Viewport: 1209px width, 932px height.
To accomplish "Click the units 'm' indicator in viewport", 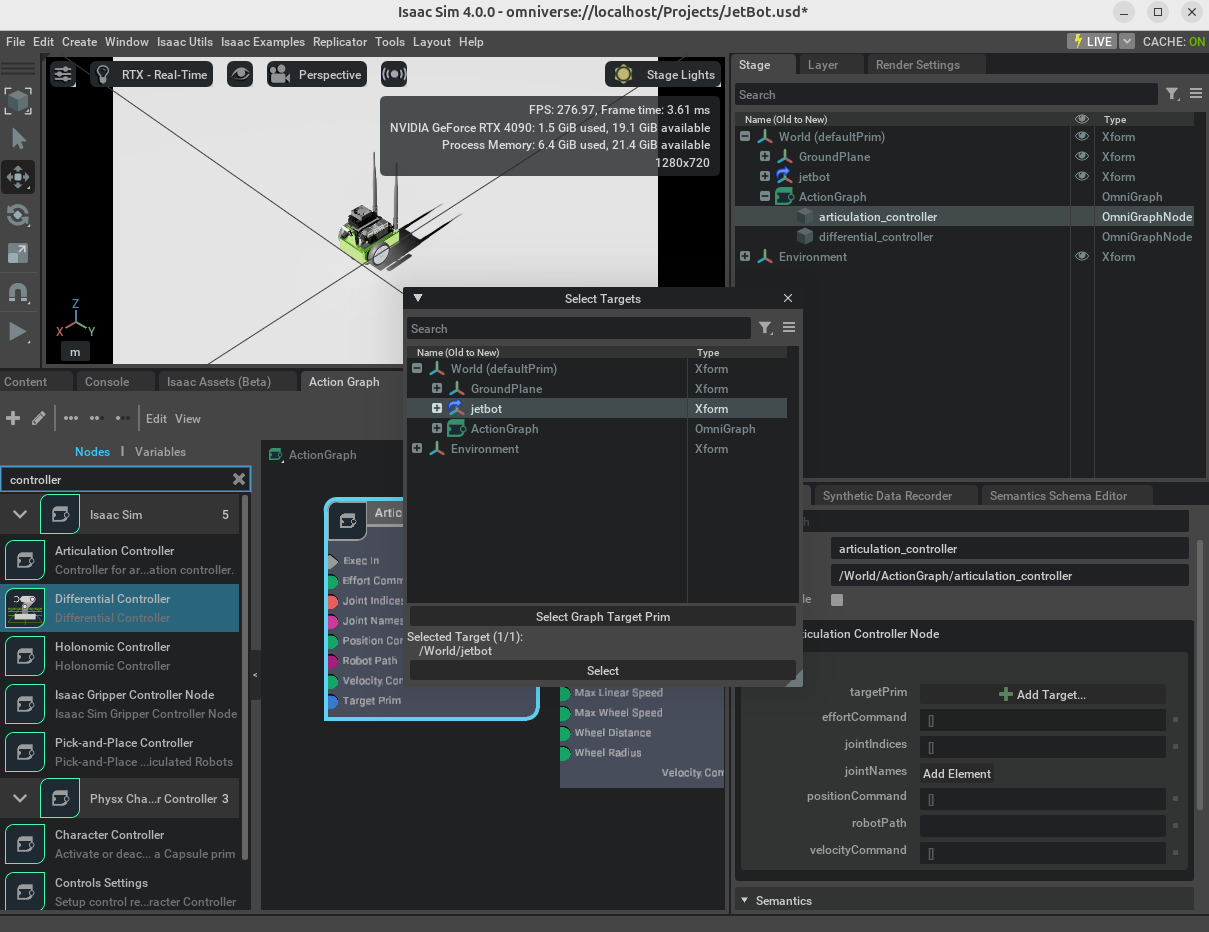I will 75,351.
